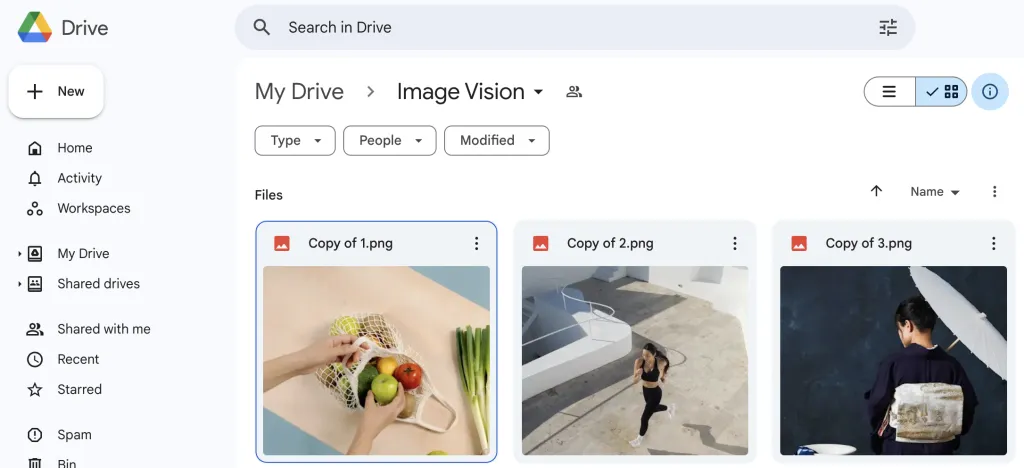The height and width of the screenshot is (468, 1024).
Task: Open the Modified filter dropdown
Action: 496,141
